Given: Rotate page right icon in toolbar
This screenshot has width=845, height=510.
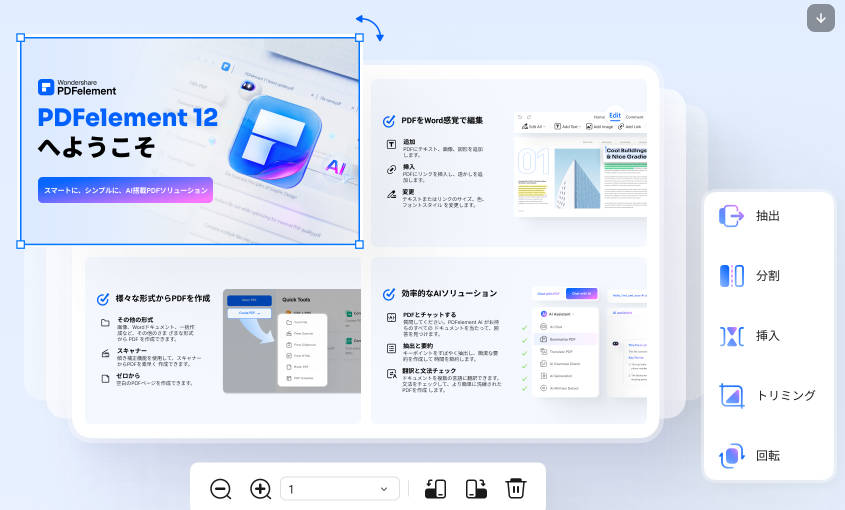Looking at the screenshot, I should point(476,488).
